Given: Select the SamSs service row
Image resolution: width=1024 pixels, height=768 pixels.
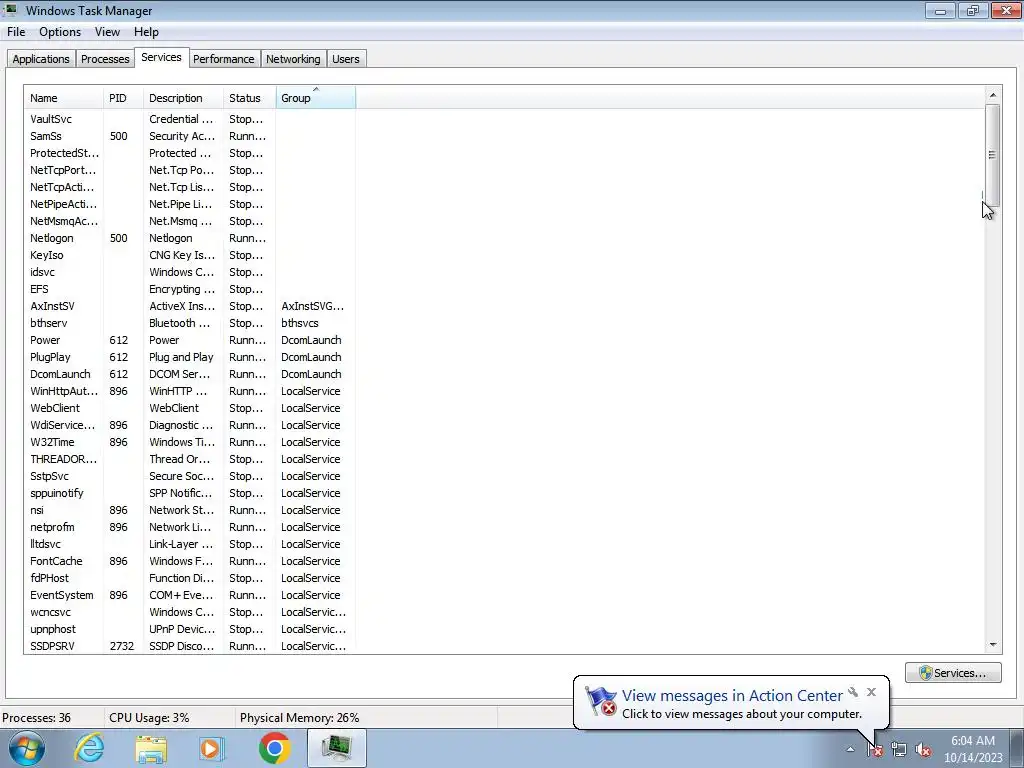Looking at the screenshot, I should pyautogui.click(x=189, y=136).
